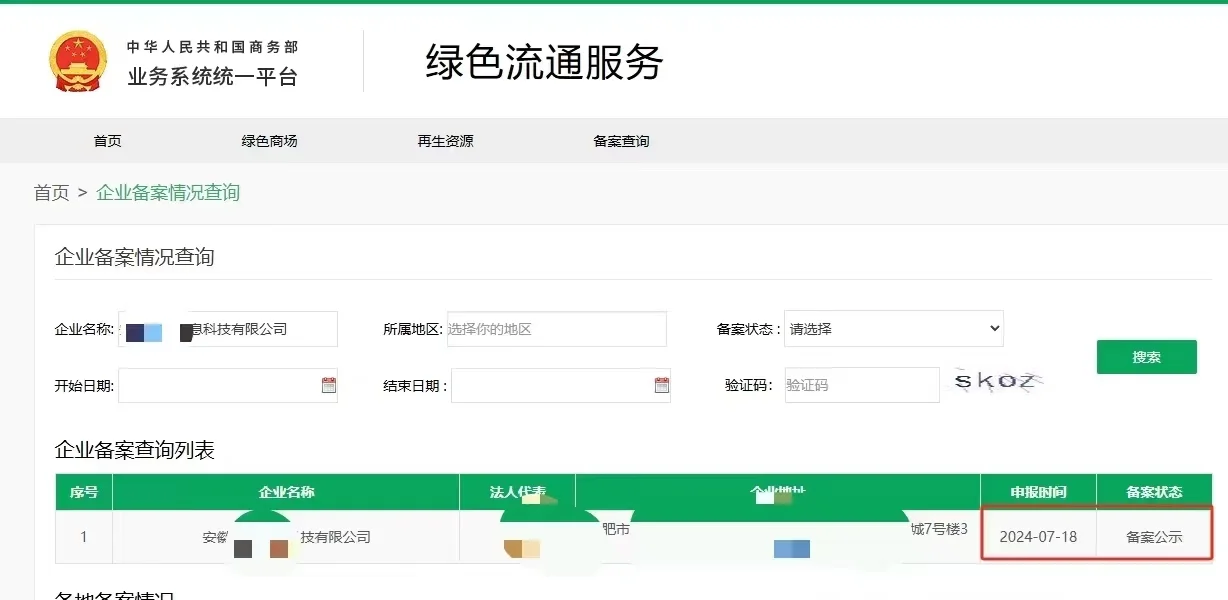1228x600 pixels.
Task: Open the 企业备案情况查询 breadcrumb link
Action: pyautogui.click(x=167, y=194)
